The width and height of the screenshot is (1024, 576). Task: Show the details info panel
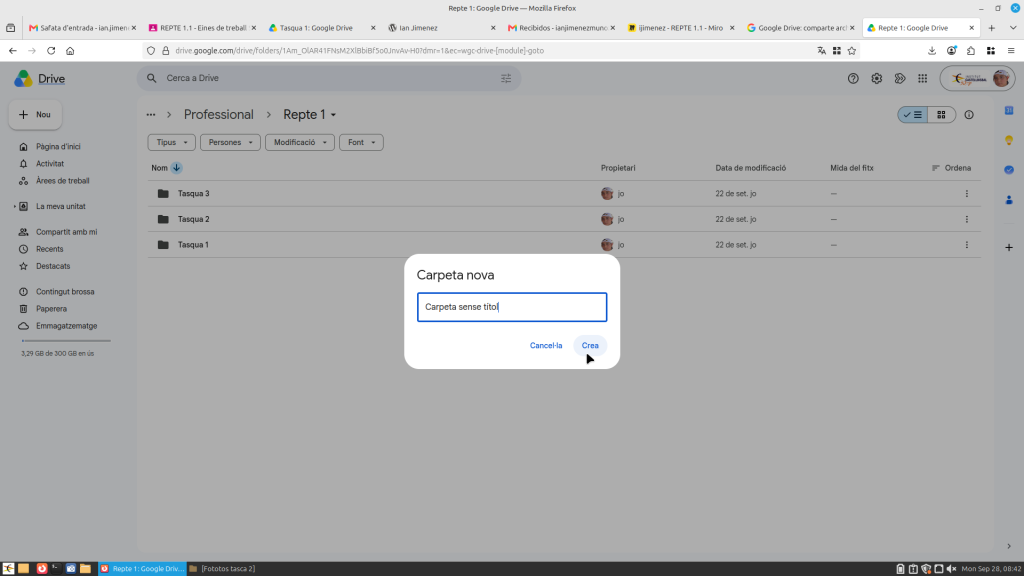pos(969,115)
